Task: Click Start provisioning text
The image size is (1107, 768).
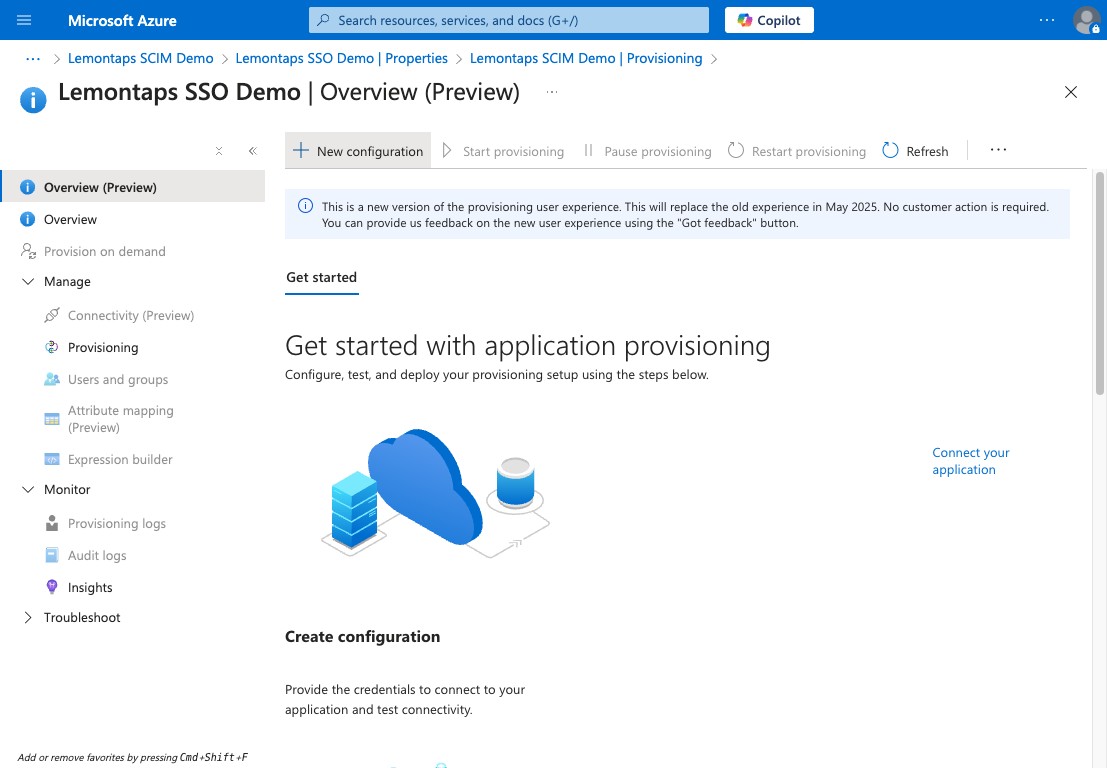Action: 513,152
